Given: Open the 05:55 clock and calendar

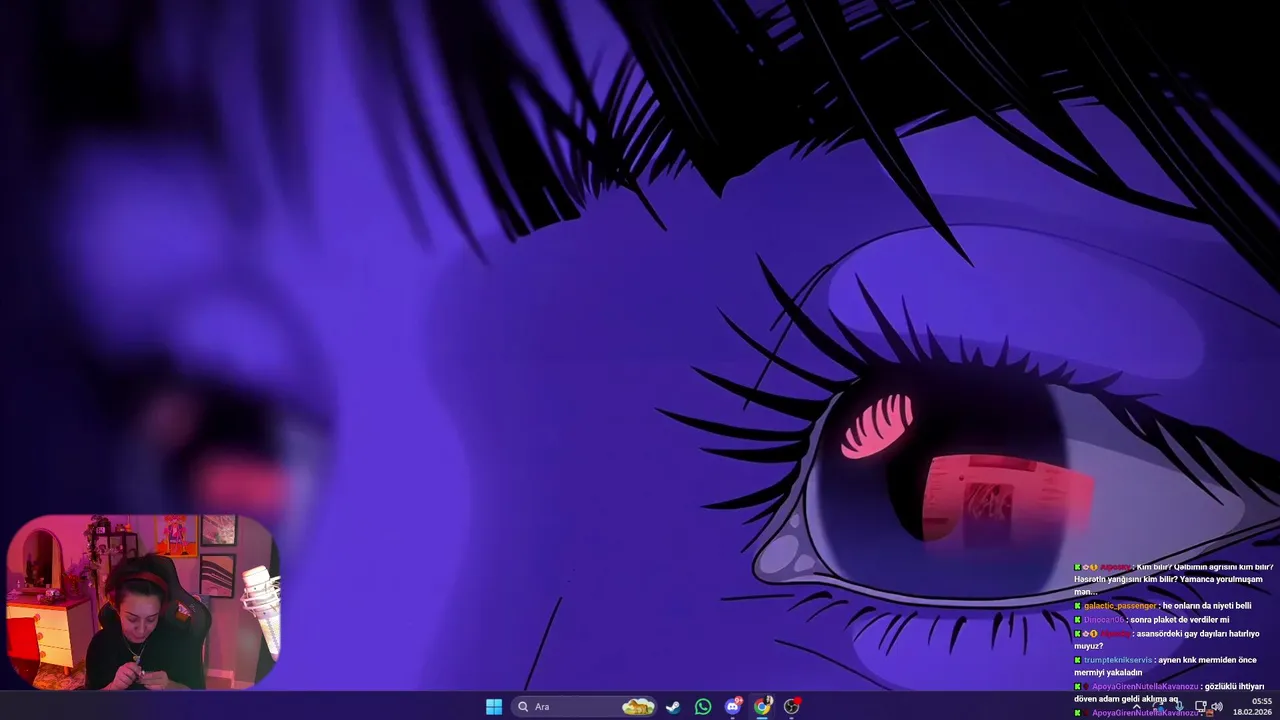Looking at the screenshot, I should (1252, 706).
